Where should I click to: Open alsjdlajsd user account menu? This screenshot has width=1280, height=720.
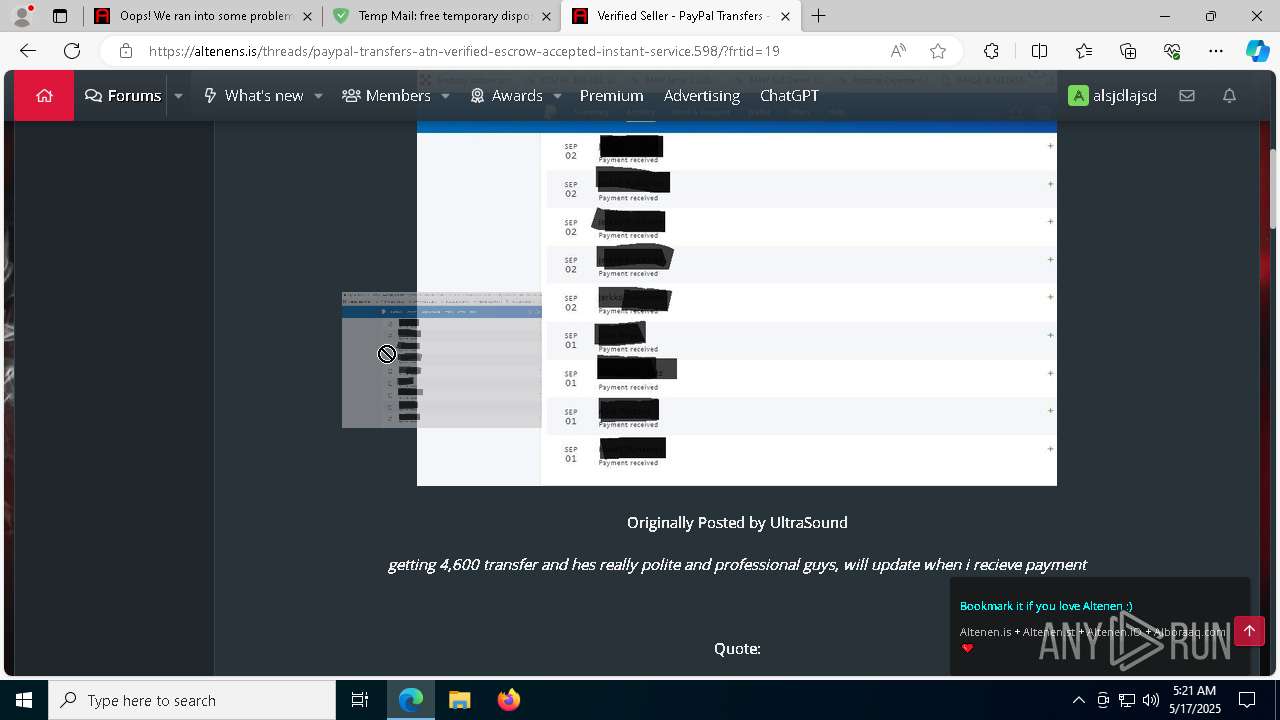[1112, 96]
